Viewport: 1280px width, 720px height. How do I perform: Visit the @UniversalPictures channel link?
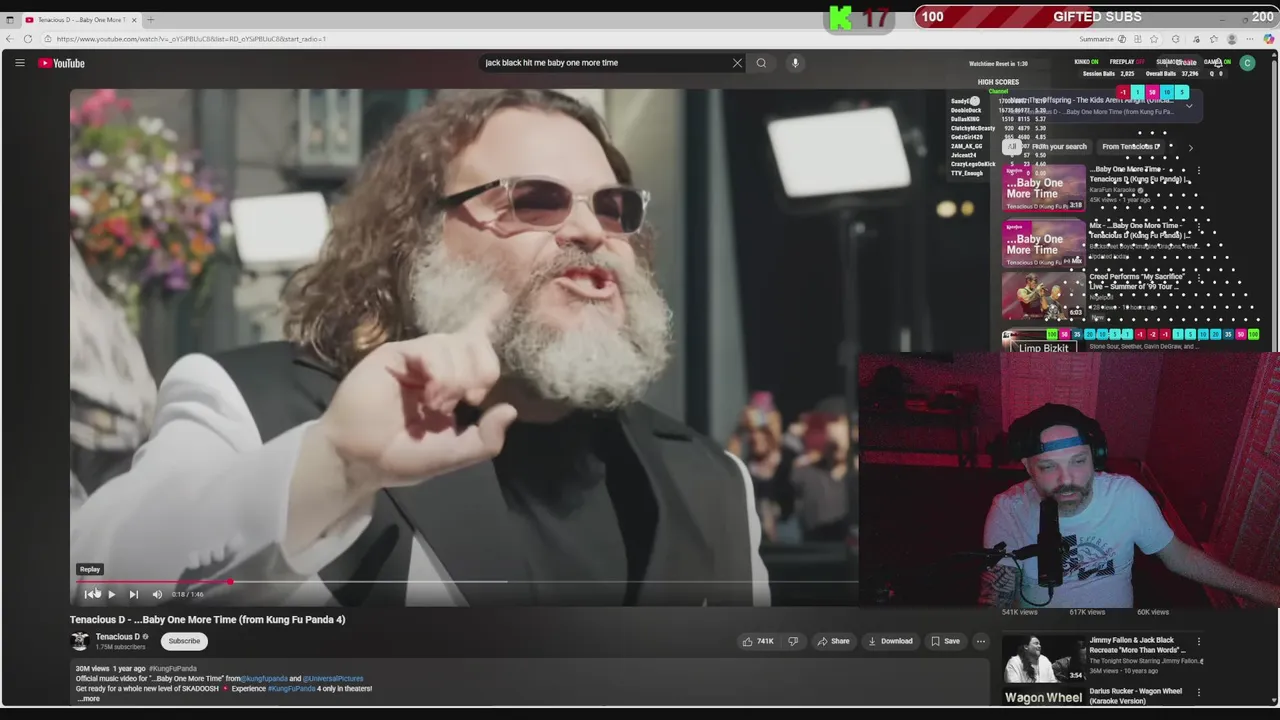[333, 678]
